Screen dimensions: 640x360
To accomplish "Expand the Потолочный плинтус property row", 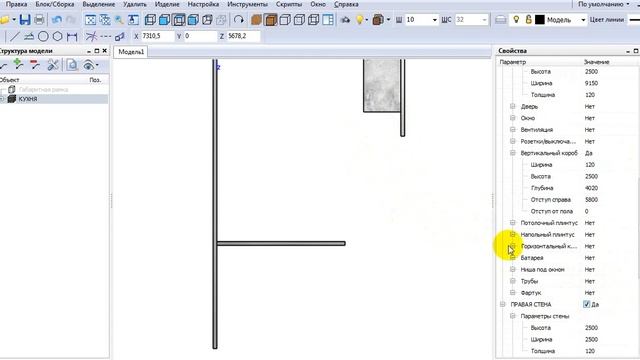I will tap(513, 223).
